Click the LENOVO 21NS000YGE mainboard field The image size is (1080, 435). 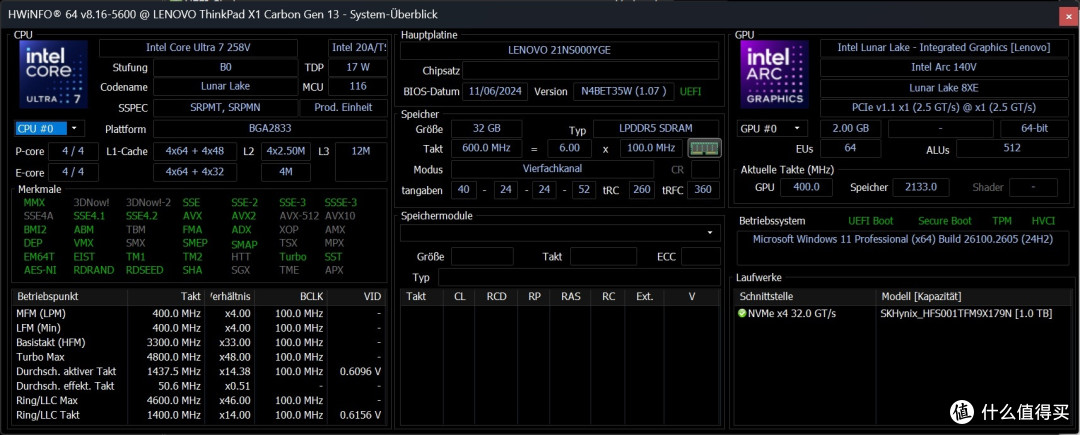coord(559,50)
